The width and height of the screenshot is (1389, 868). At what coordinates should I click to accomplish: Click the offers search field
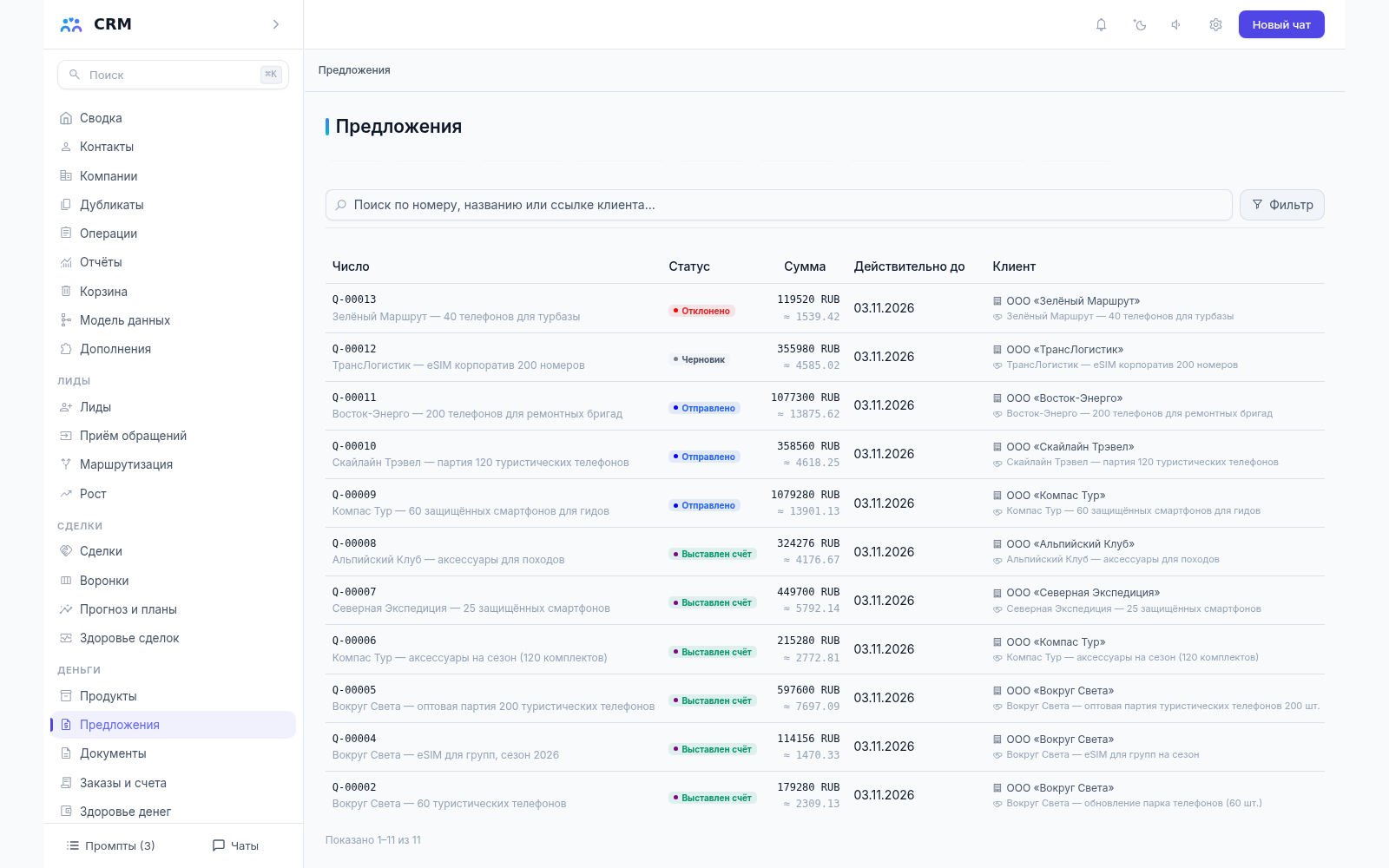point(779,205)
